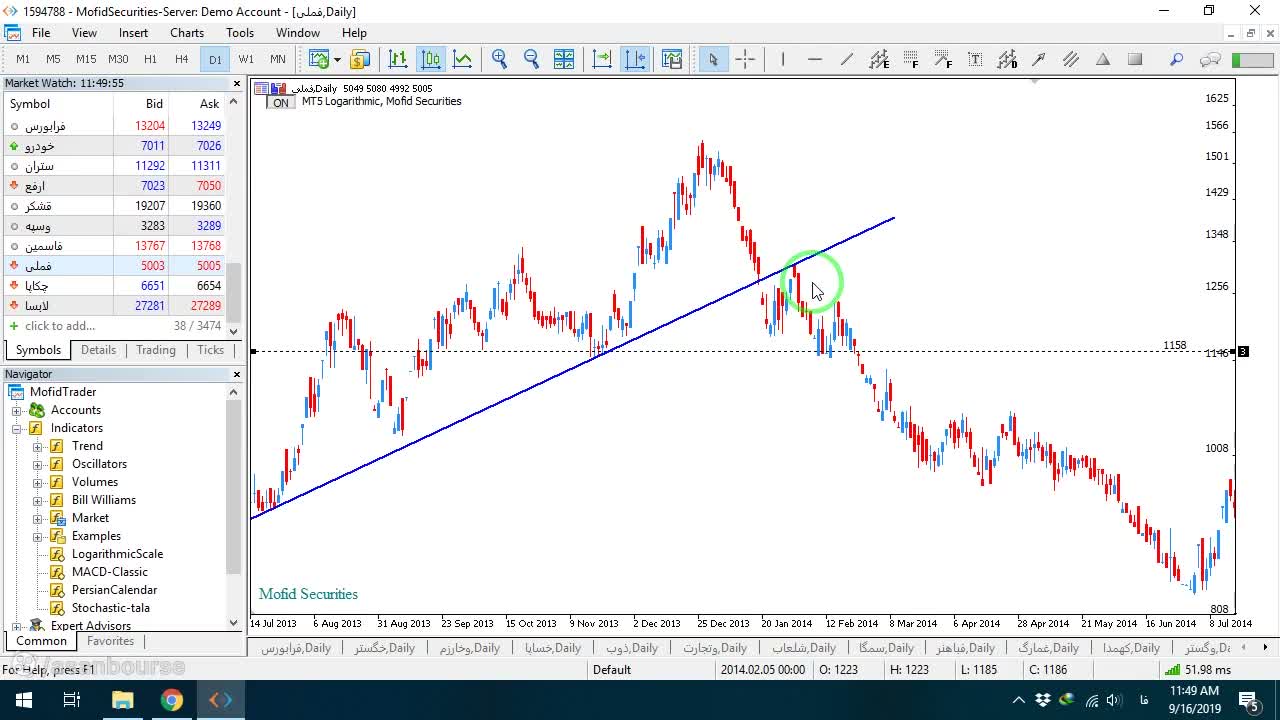Switch chart to line chart icon

tap(463, 59)
